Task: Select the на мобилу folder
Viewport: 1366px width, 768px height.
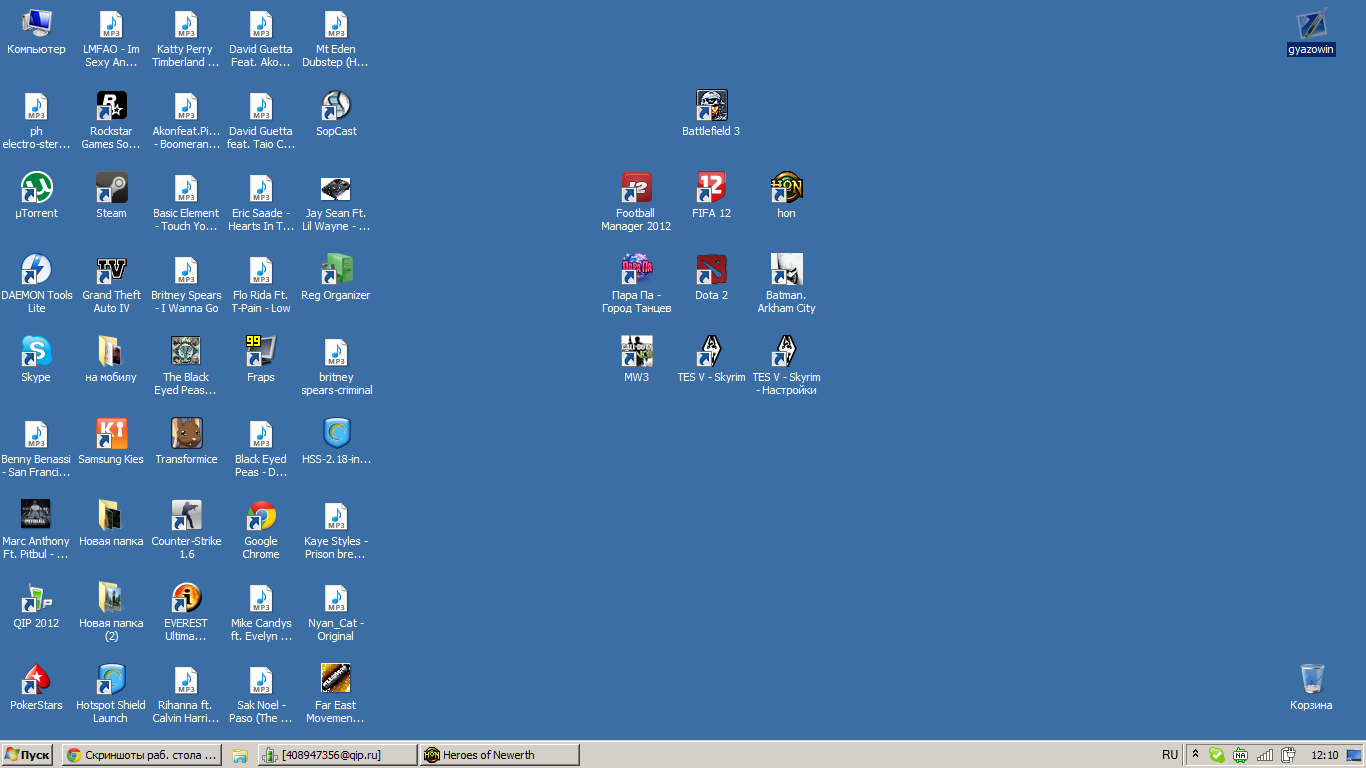Action: pyautogui.click(x=111, y=360)
